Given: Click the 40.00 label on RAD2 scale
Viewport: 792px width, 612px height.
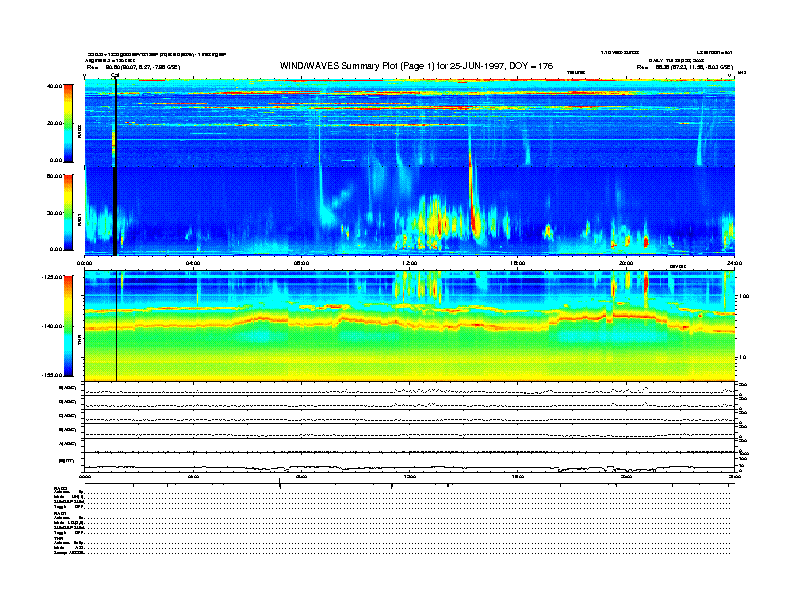Looking at the screenshot, I should 54,86.
